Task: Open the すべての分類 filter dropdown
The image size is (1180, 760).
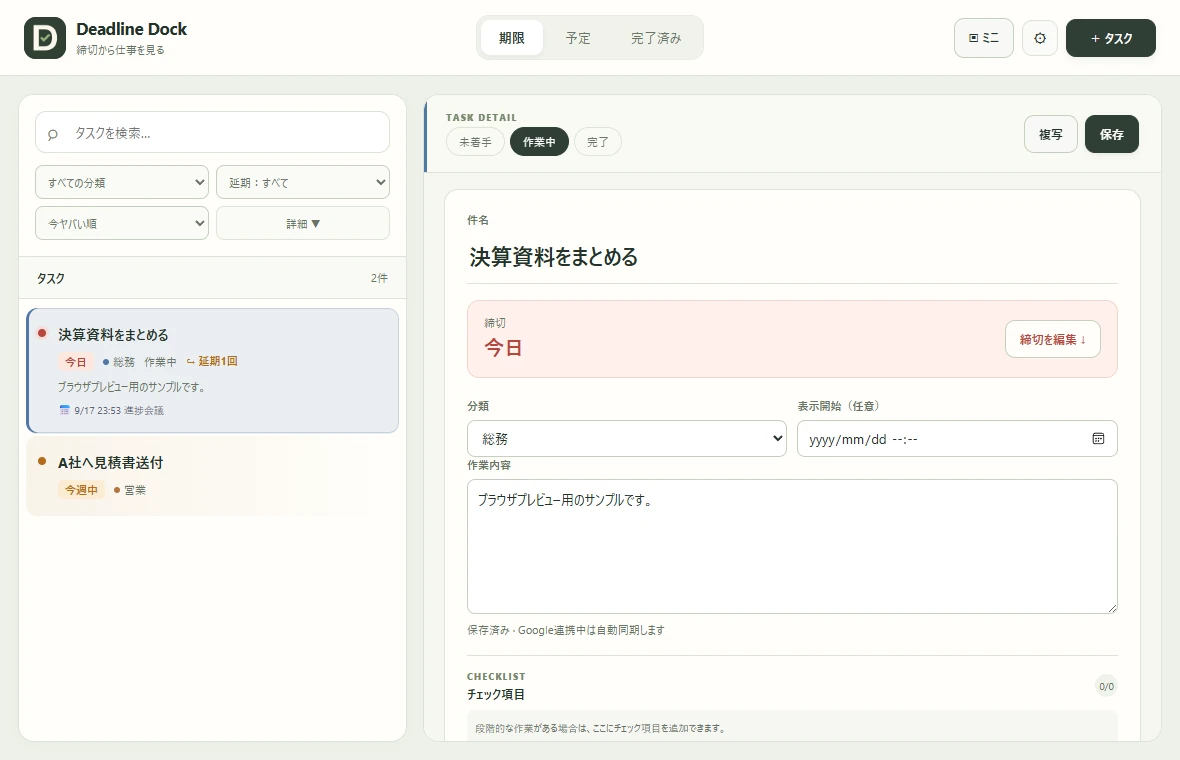Action: [122, 182]
